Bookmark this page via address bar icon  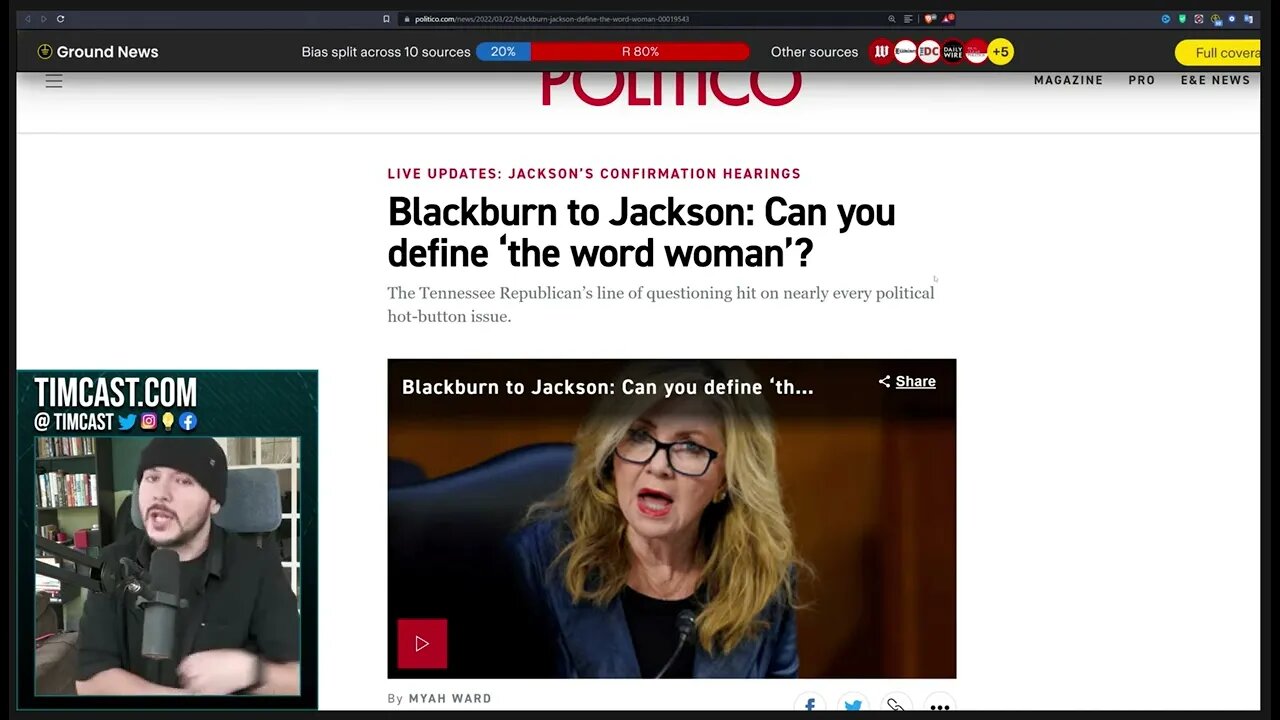(386, 19)
